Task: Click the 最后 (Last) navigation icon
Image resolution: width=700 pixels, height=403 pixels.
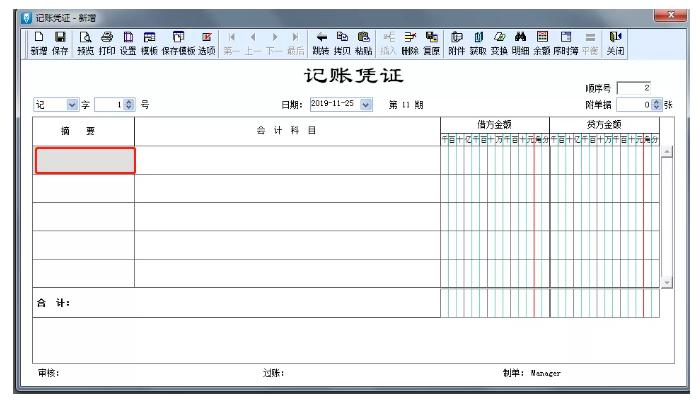Action: pyautogui.click(x=296, y=43)
